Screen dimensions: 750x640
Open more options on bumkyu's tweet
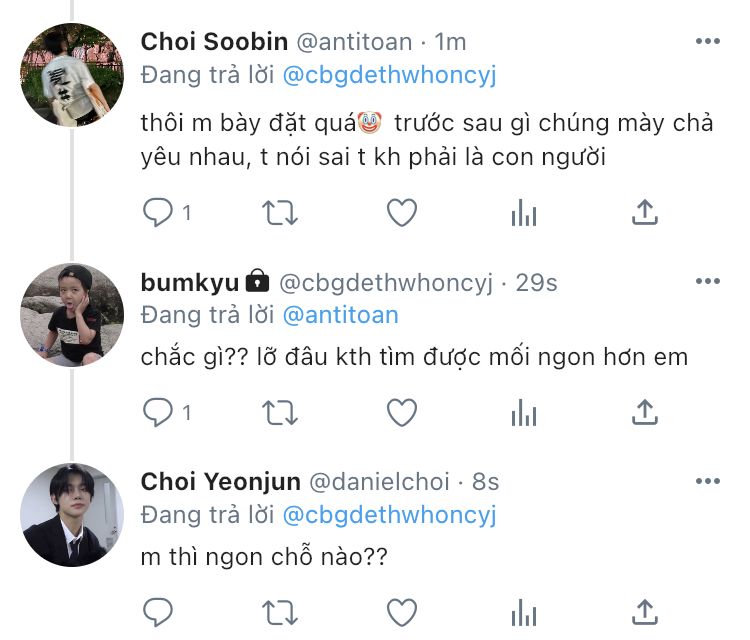[x=707, y=283]
